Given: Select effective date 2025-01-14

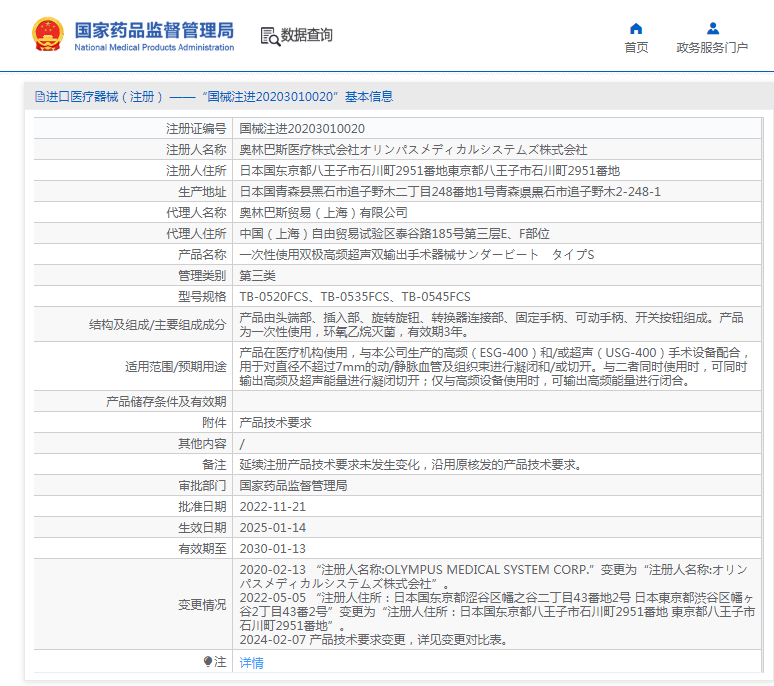Looking at the screenshot, I should (x=272, y=528).
